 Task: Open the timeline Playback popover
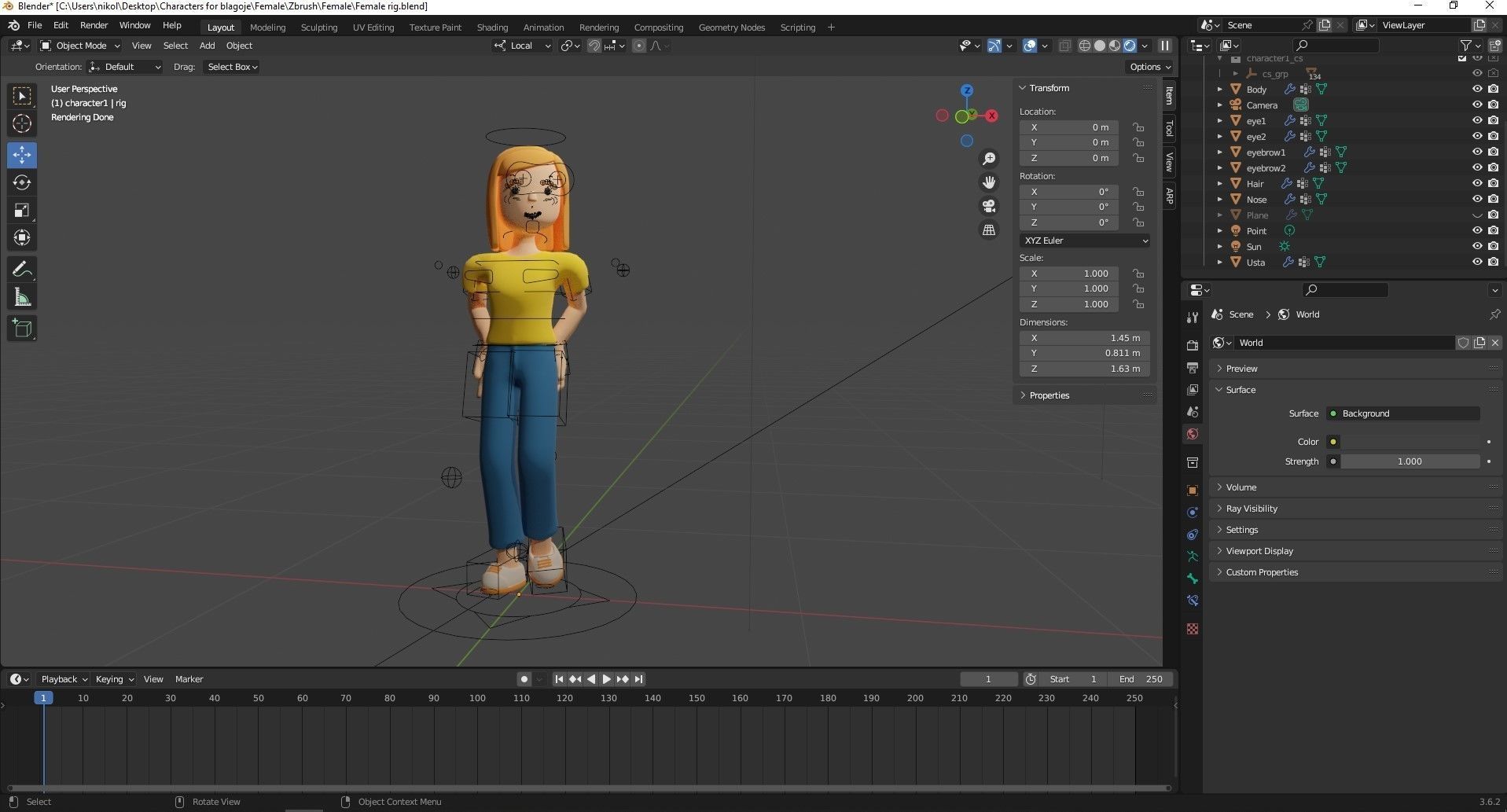point(64,679)
